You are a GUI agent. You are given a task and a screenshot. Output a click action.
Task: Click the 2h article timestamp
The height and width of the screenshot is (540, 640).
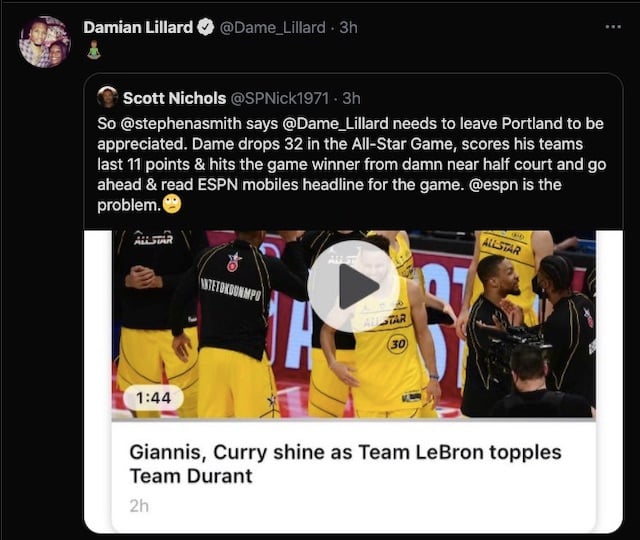coord(139,506)
